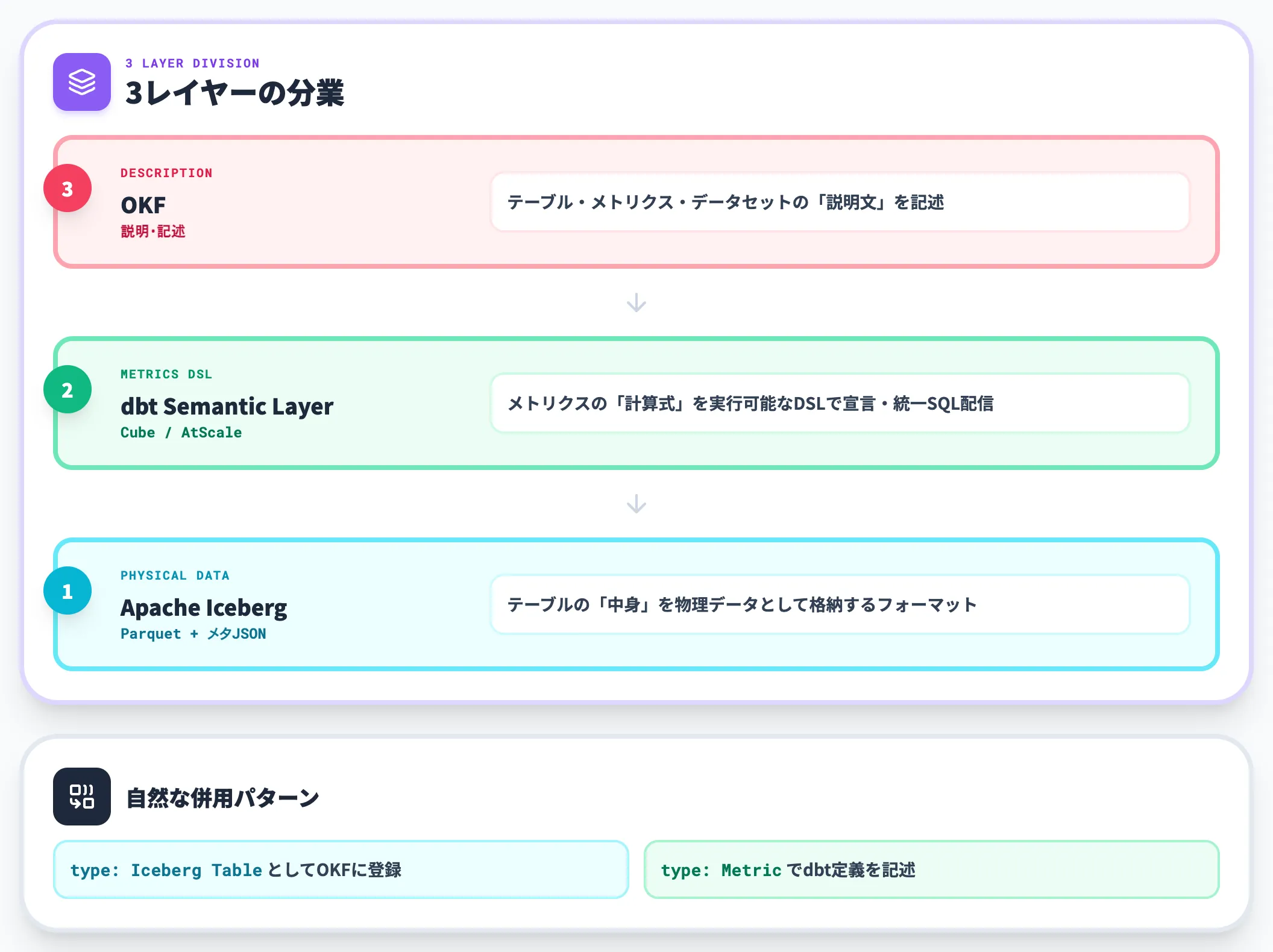This screenshot has height=952, width=1273.
Task: Click the heading '3レイヤーの分業'
Action: click(x=234, y=93)
